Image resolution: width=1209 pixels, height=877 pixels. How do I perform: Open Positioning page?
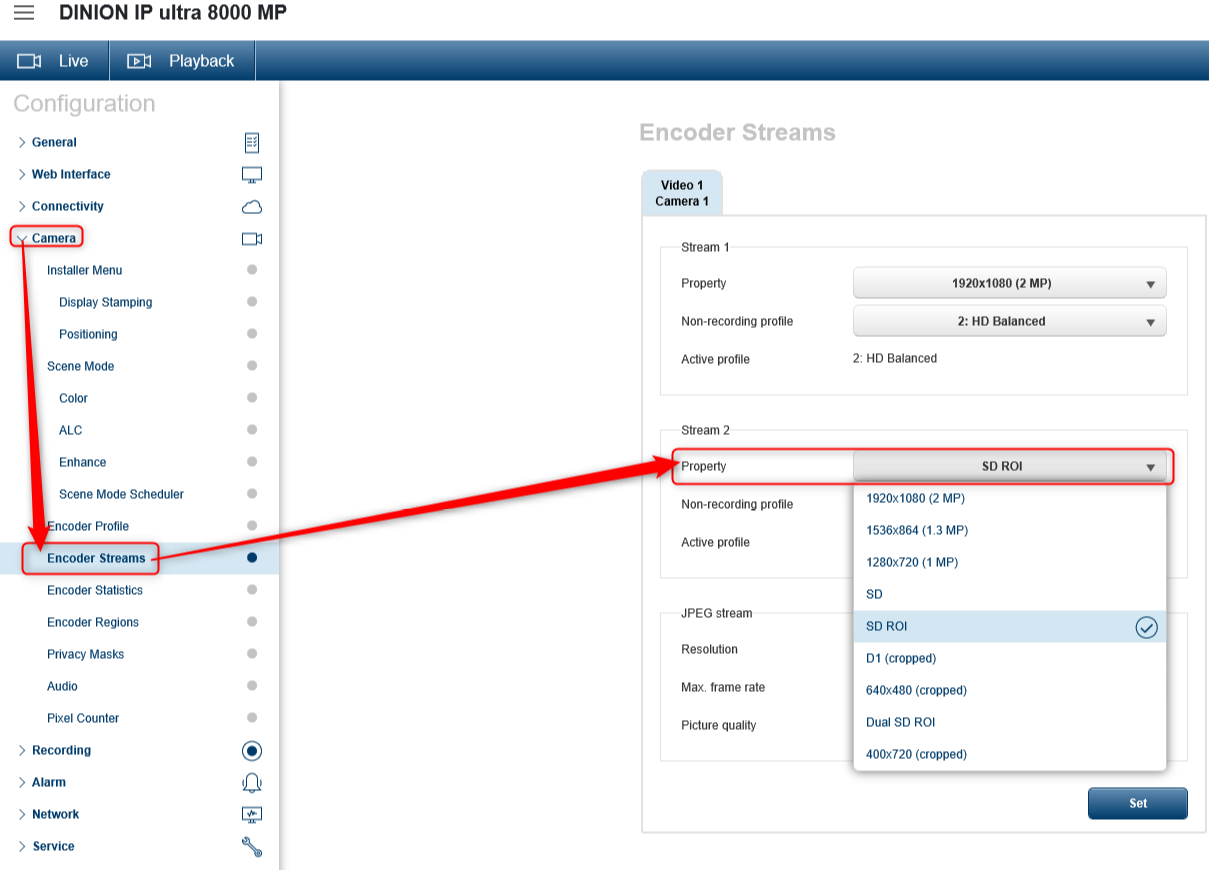pos(88,334)
